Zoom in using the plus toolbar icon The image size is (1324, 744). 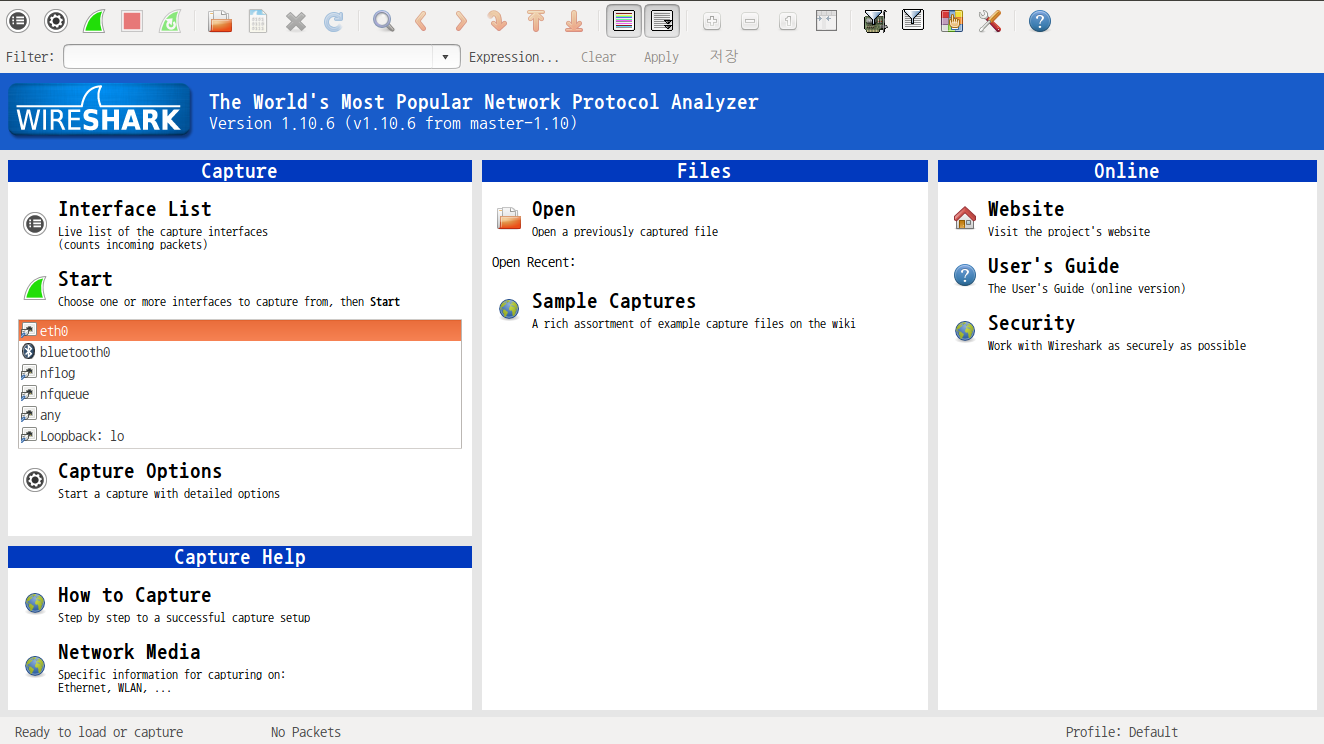[712, 21]
